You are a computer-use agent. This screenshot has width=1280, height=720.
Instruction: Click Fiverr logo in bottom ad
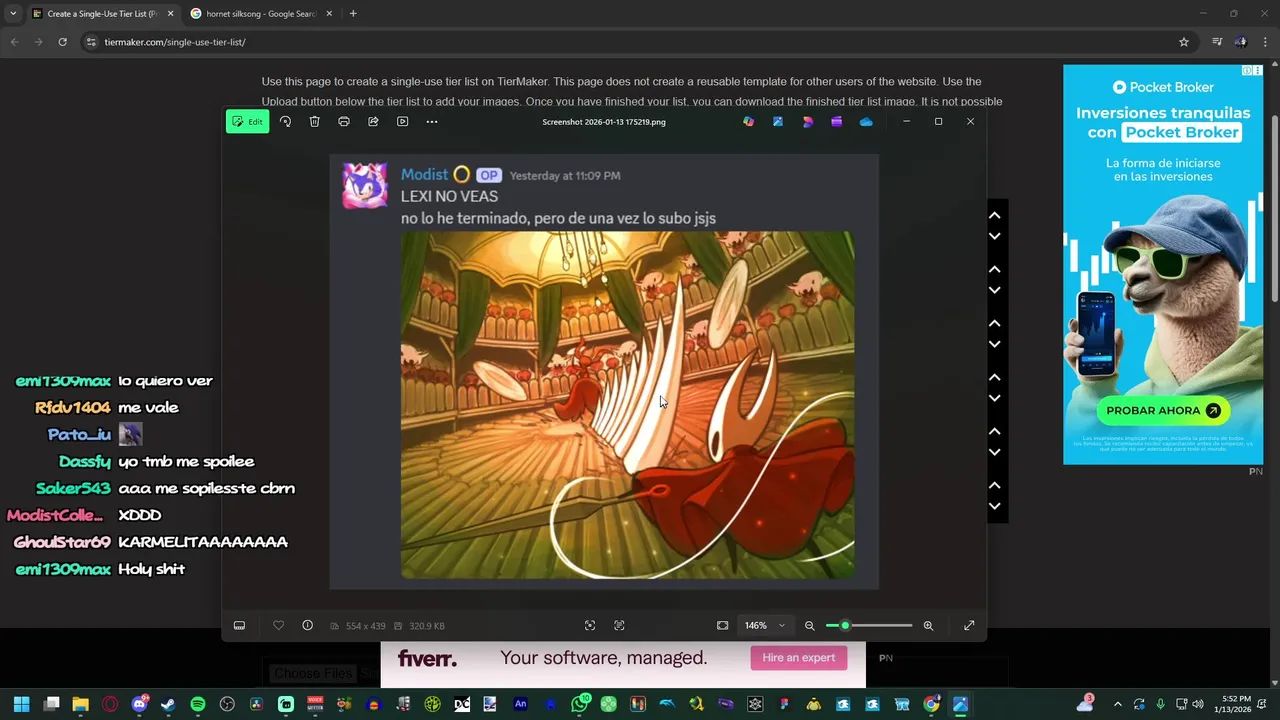point(427,658)
